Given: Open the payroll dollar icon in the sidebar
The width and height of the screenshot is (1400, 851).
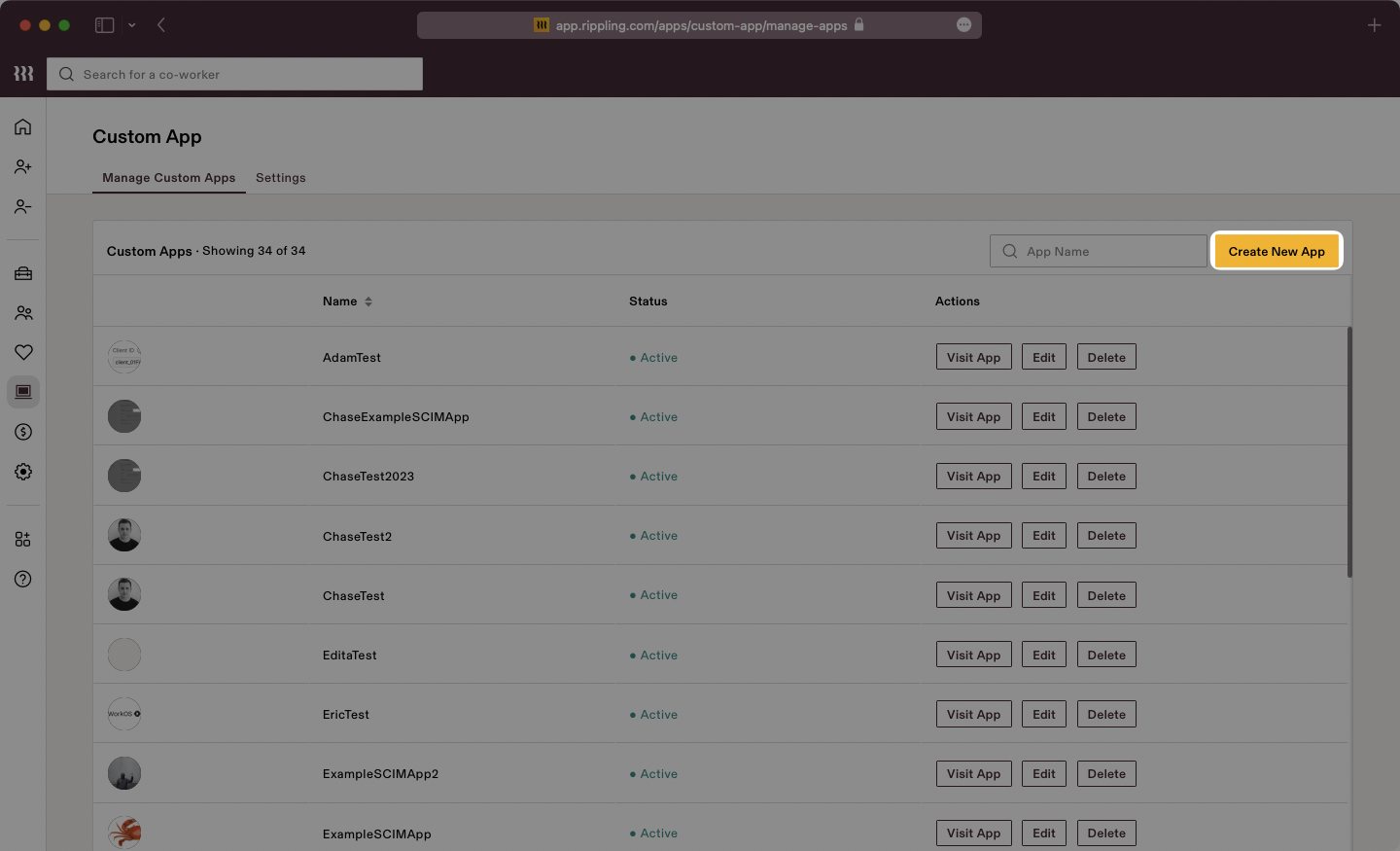Looking at the screenshot, I should 22,432.
